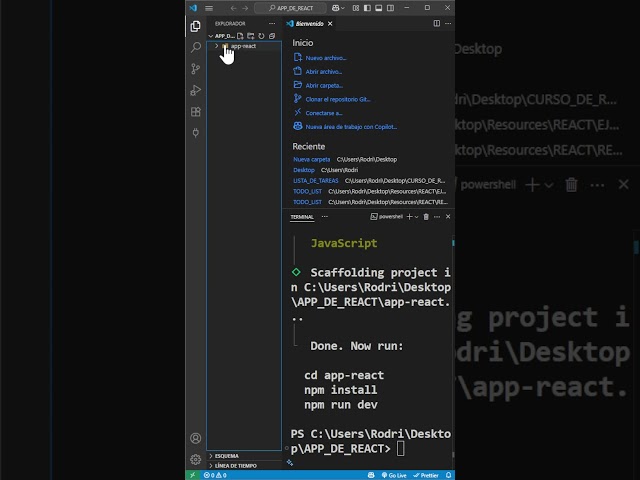The image size is (640, 480).
Task: Create a new file in Explorer
Action: click(x=240, y=36)
